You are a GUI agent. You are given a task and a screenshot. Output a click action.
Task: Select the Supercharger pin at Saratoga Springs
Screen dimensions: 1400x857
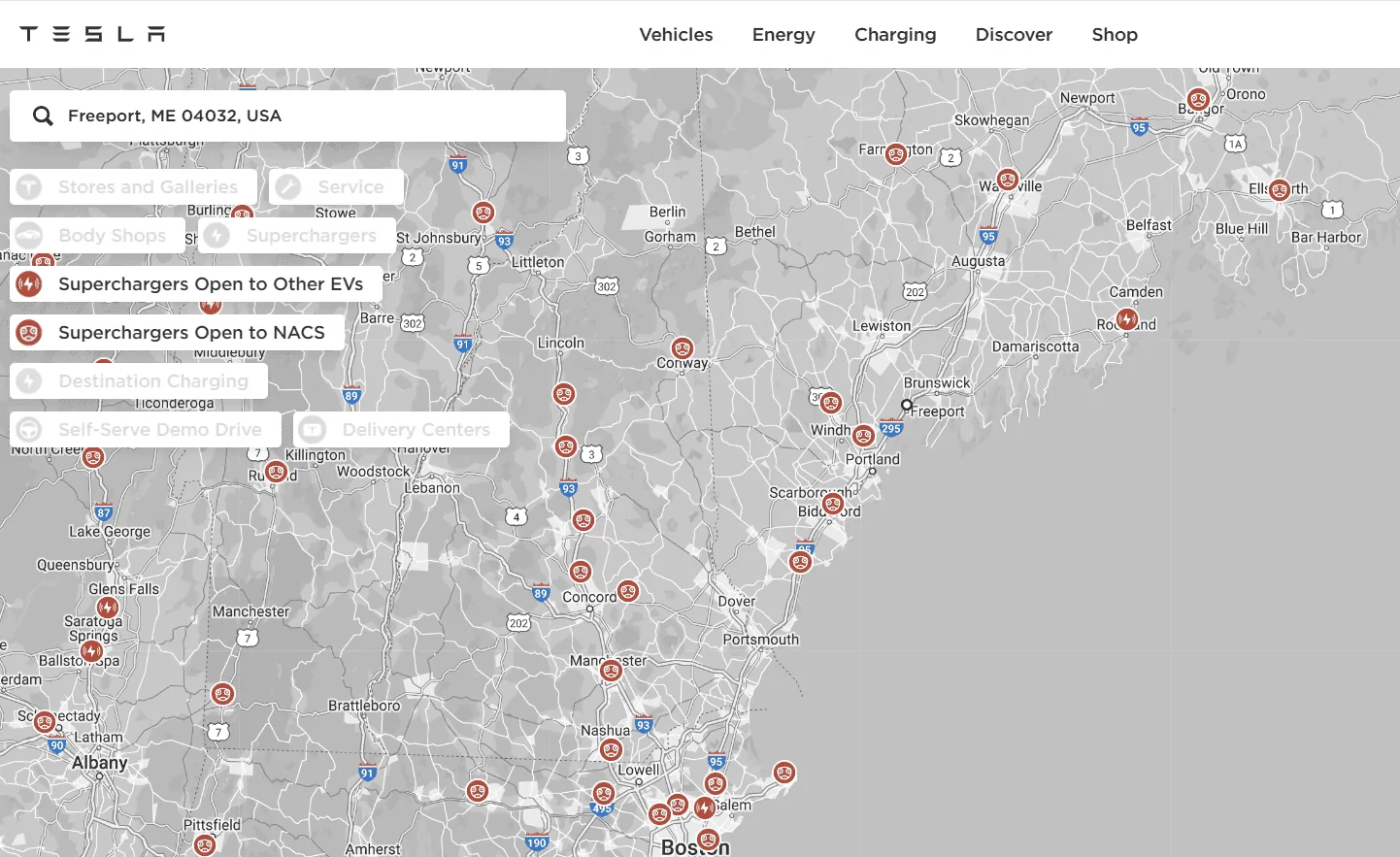pos(92,651)
